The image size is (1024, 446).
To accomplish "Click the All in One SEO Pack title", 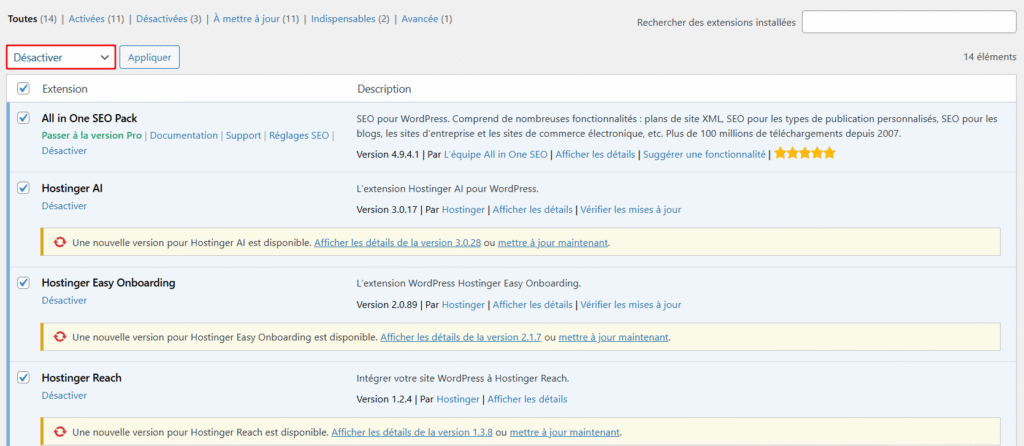I will point(89,118).
